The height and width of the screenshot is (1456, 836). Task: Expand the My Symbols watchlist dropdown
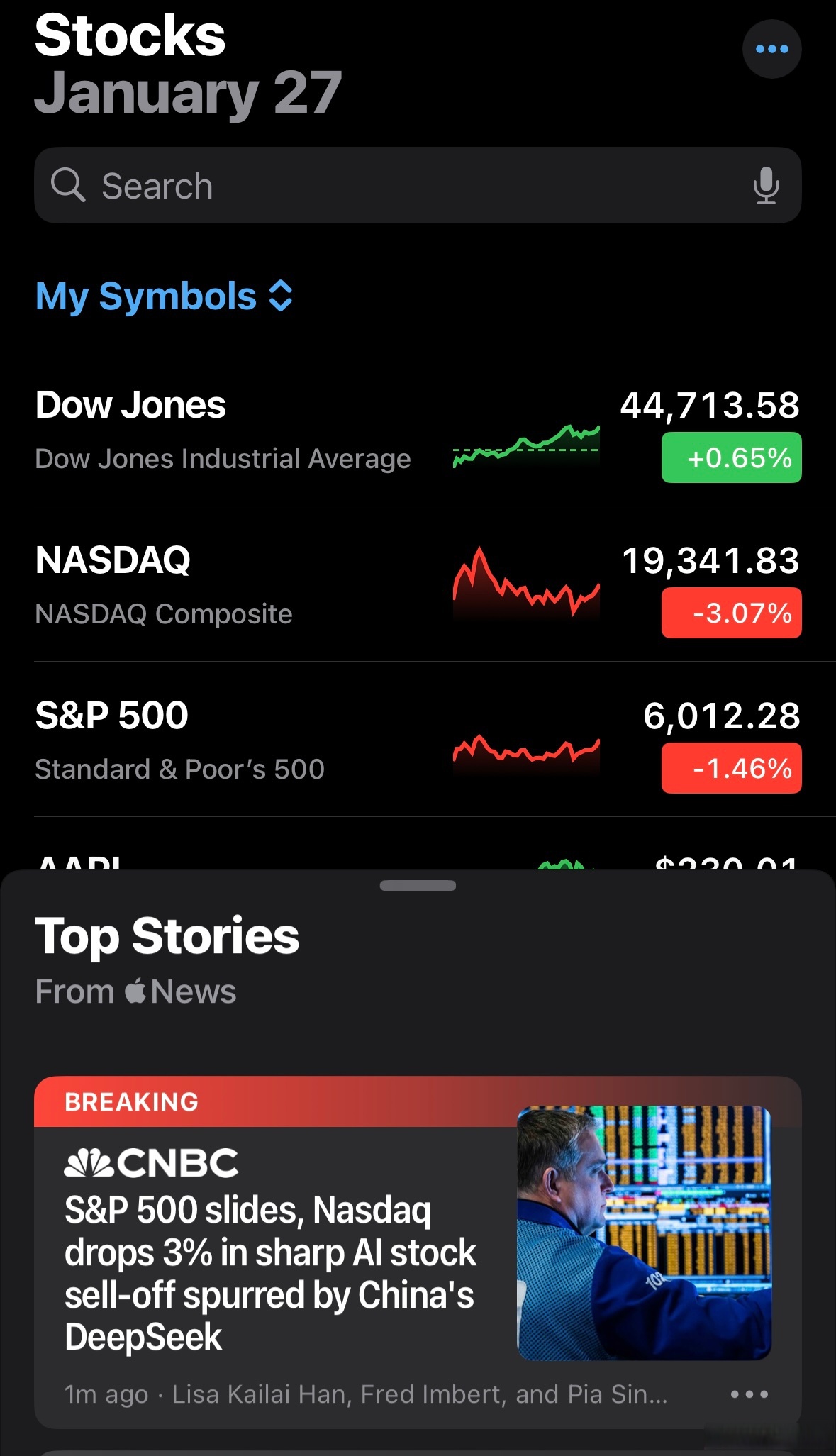click(x=145, y=296)
